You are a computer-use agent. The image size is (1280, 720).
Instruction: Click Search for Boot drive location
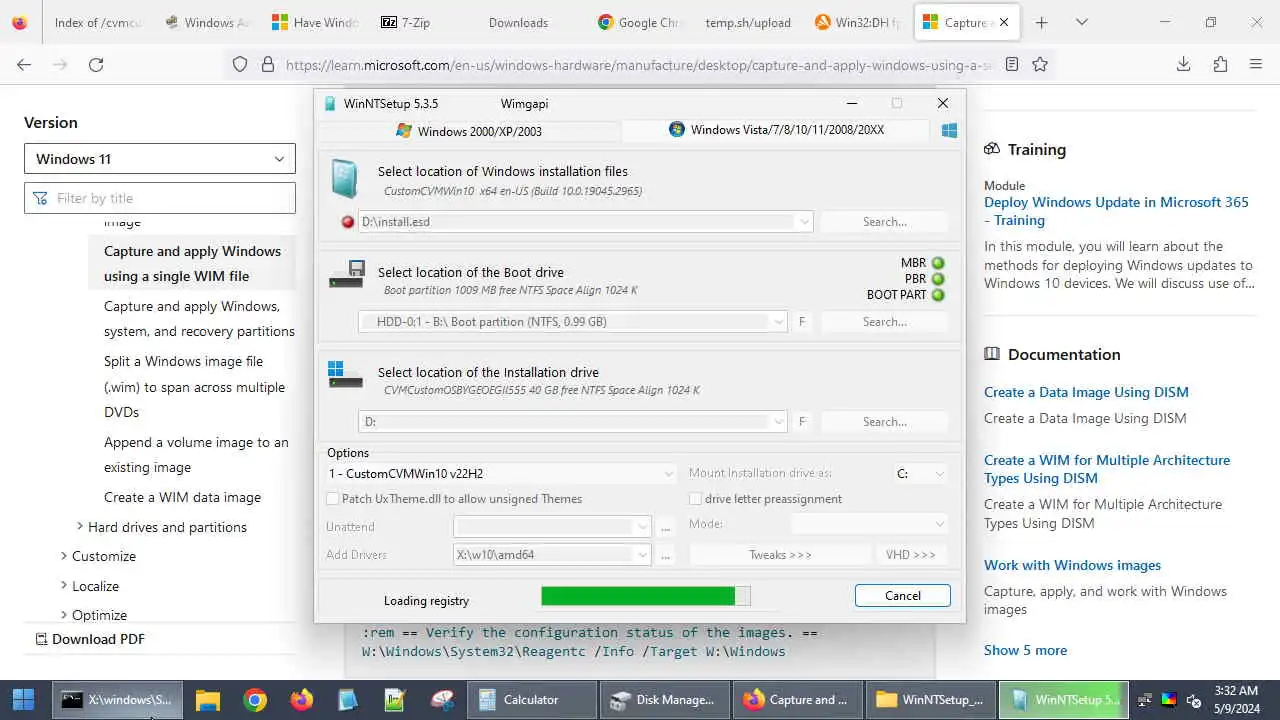pyautogui.click(x=884, y=322)
